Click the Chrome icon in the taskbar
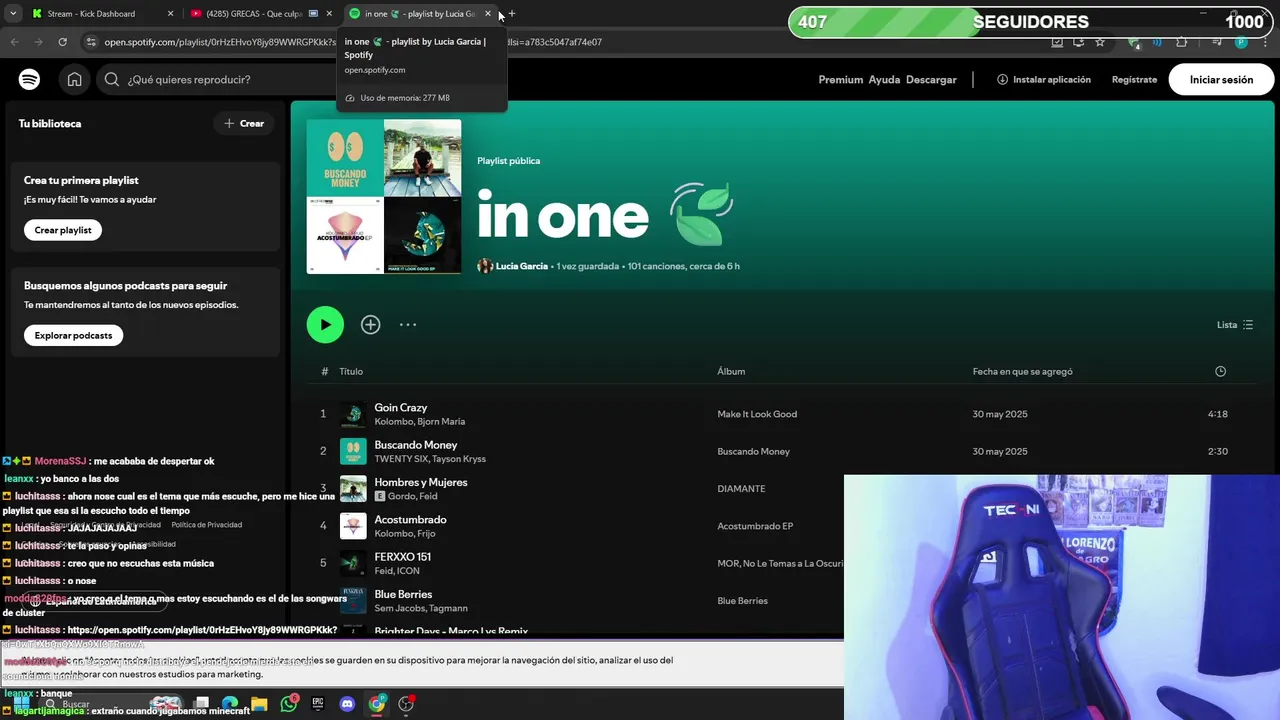The height and width of the screenshot is (720, 1280). (x=377, y=704)
